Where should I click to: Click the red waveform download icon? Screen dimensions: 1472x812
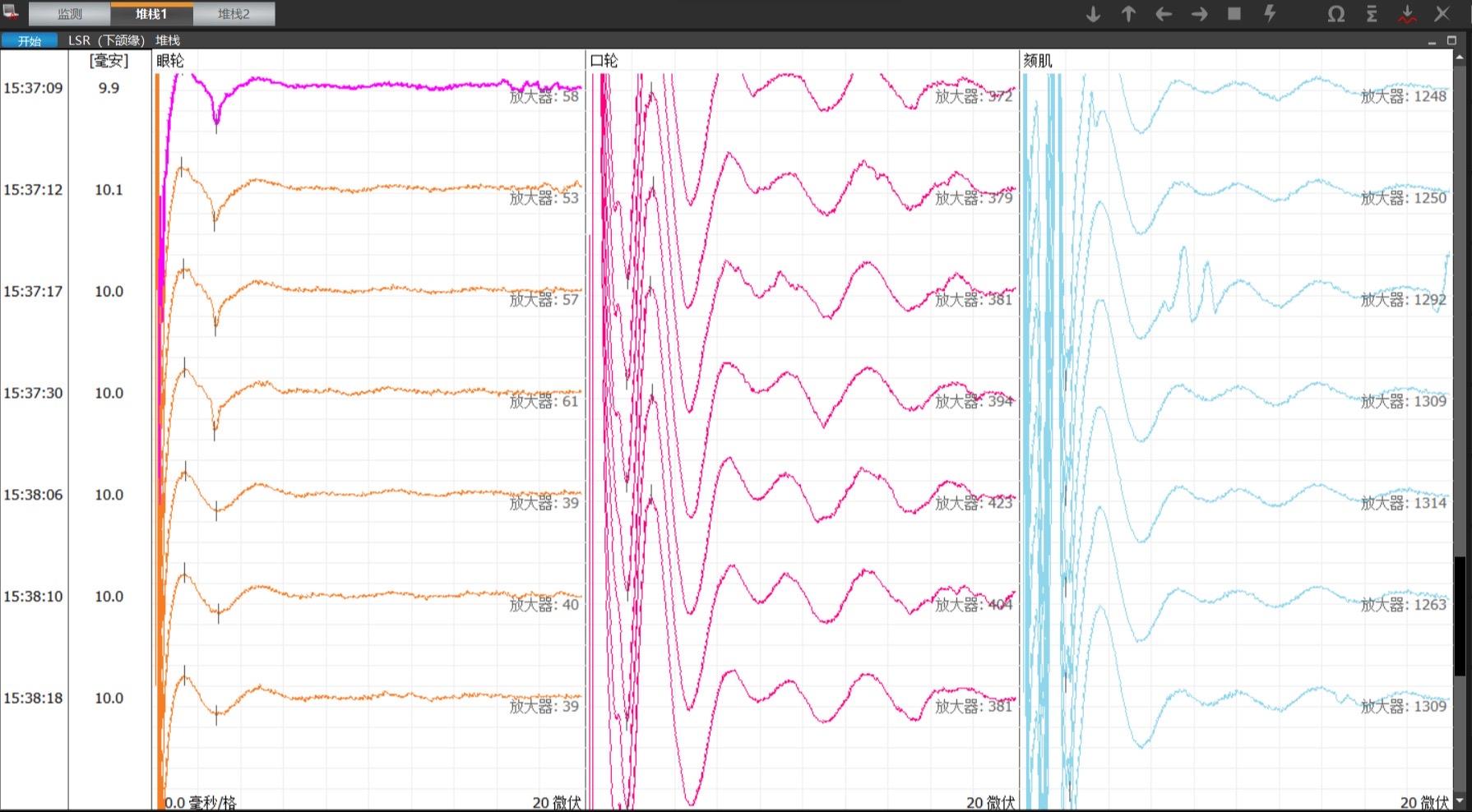(x=1407, y=14)
